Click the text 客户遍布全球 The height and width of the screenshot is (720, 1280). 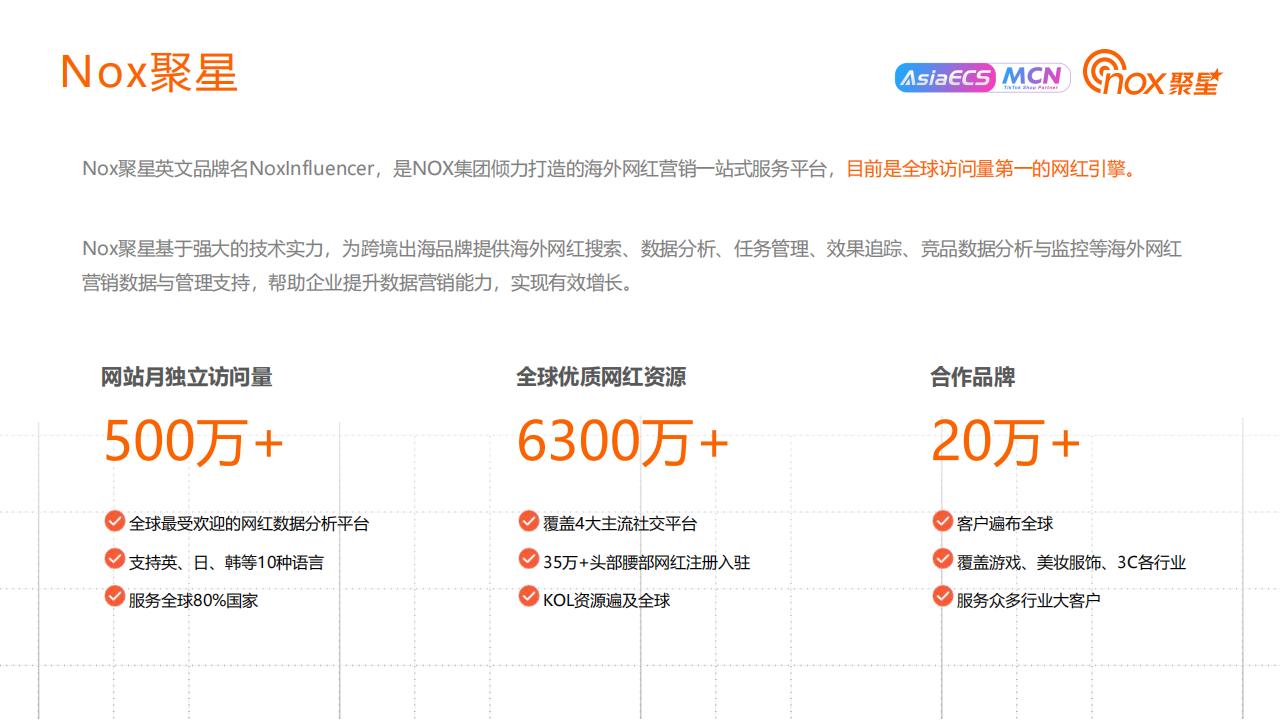tap(1005, 523)
